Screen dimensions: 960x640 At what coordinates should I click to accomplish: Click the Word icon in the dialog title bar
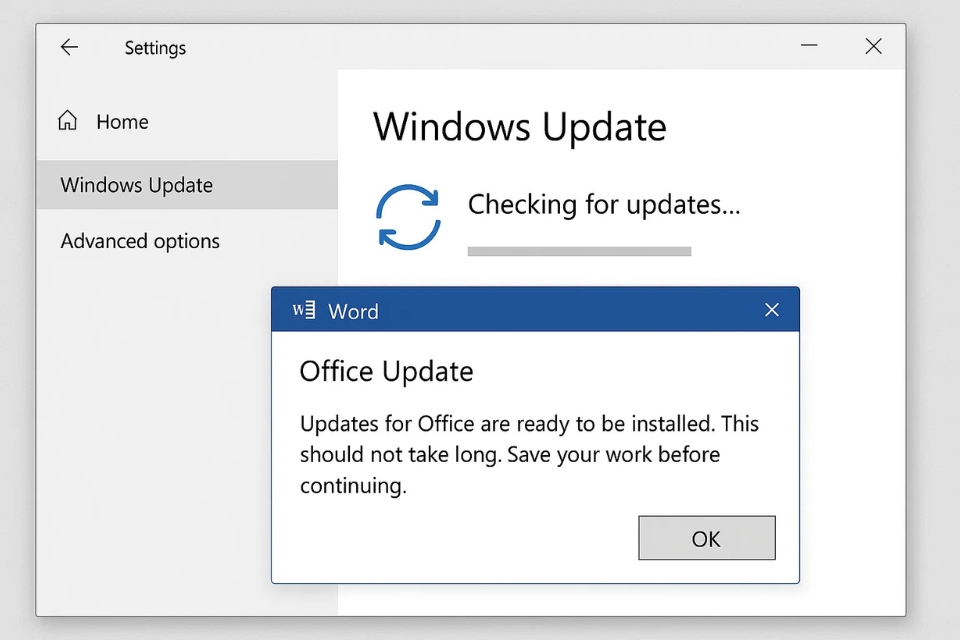click(305, 310)
